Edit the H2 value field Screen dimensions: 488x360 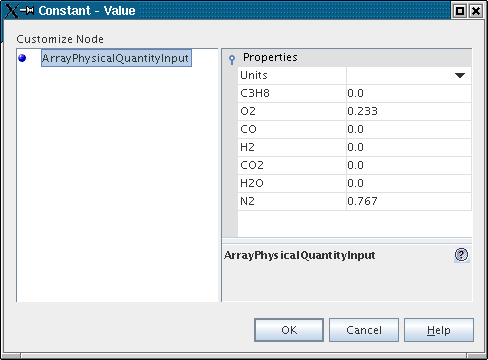pos(409,147)
